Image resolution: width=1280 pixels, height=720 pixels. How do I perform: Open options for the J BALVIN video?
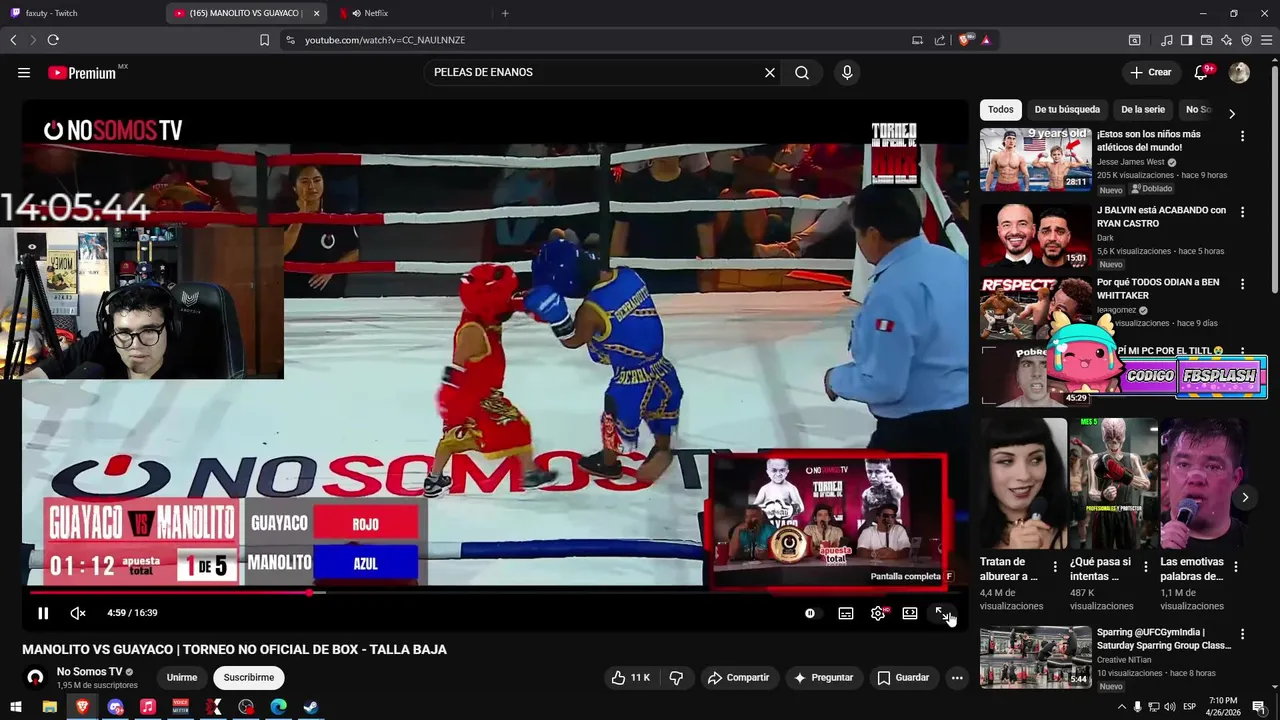point(1243,212)
